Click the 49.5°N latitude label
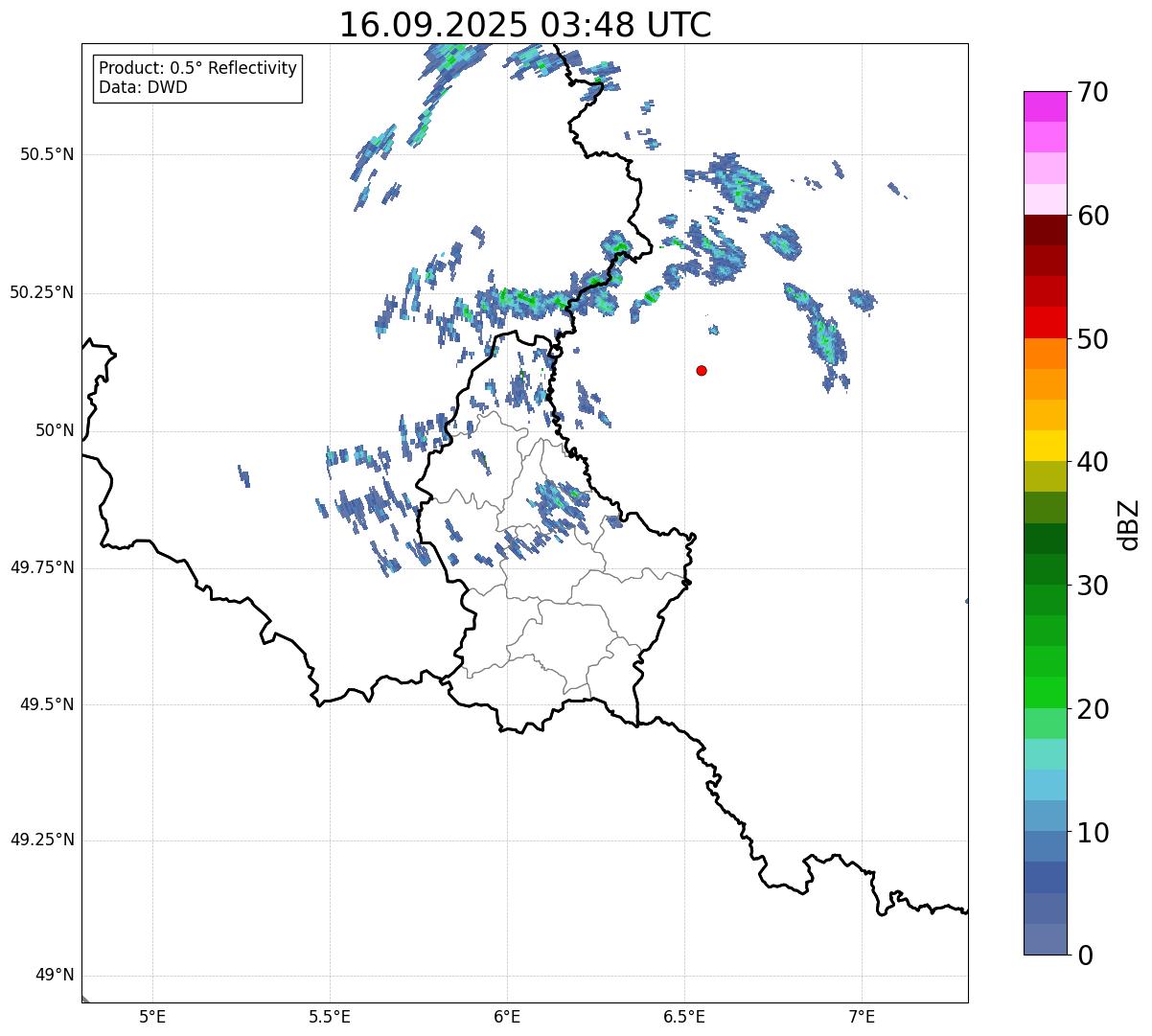Screen dimensions: 1152x1036 click(47, 704)
